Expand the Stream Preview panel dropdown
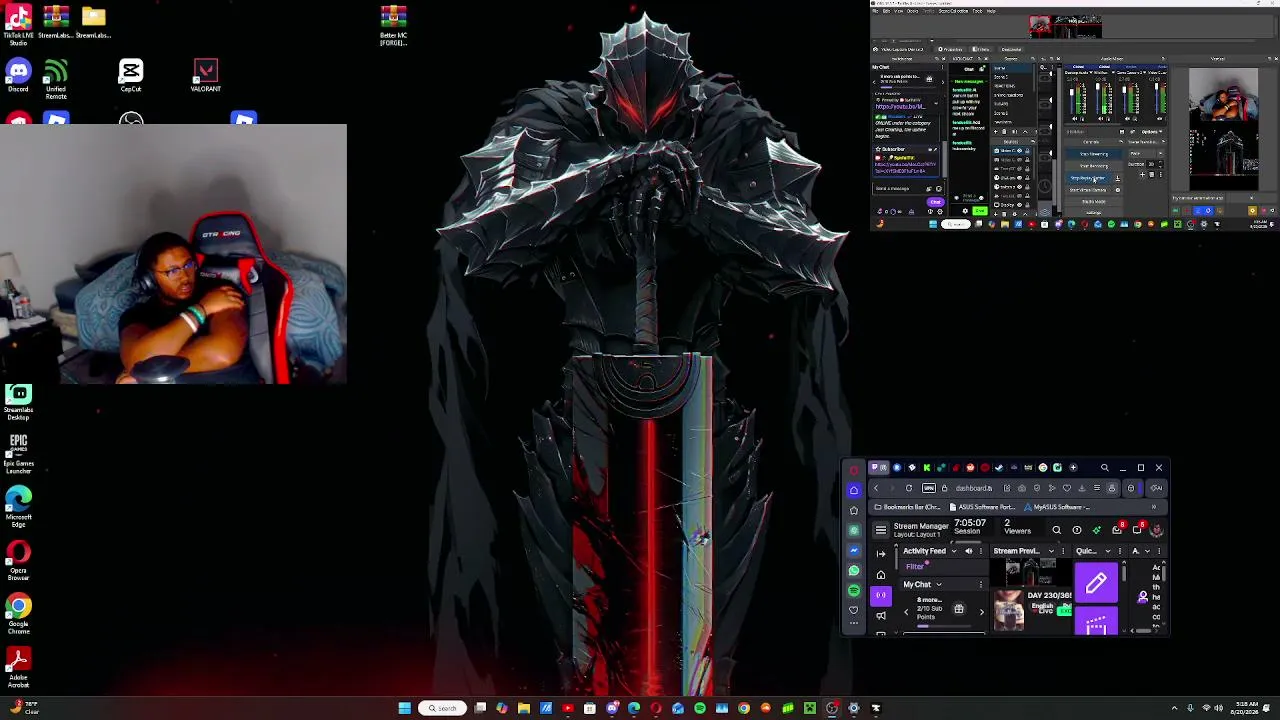 pyautogui.click(x=1050, y=551)
